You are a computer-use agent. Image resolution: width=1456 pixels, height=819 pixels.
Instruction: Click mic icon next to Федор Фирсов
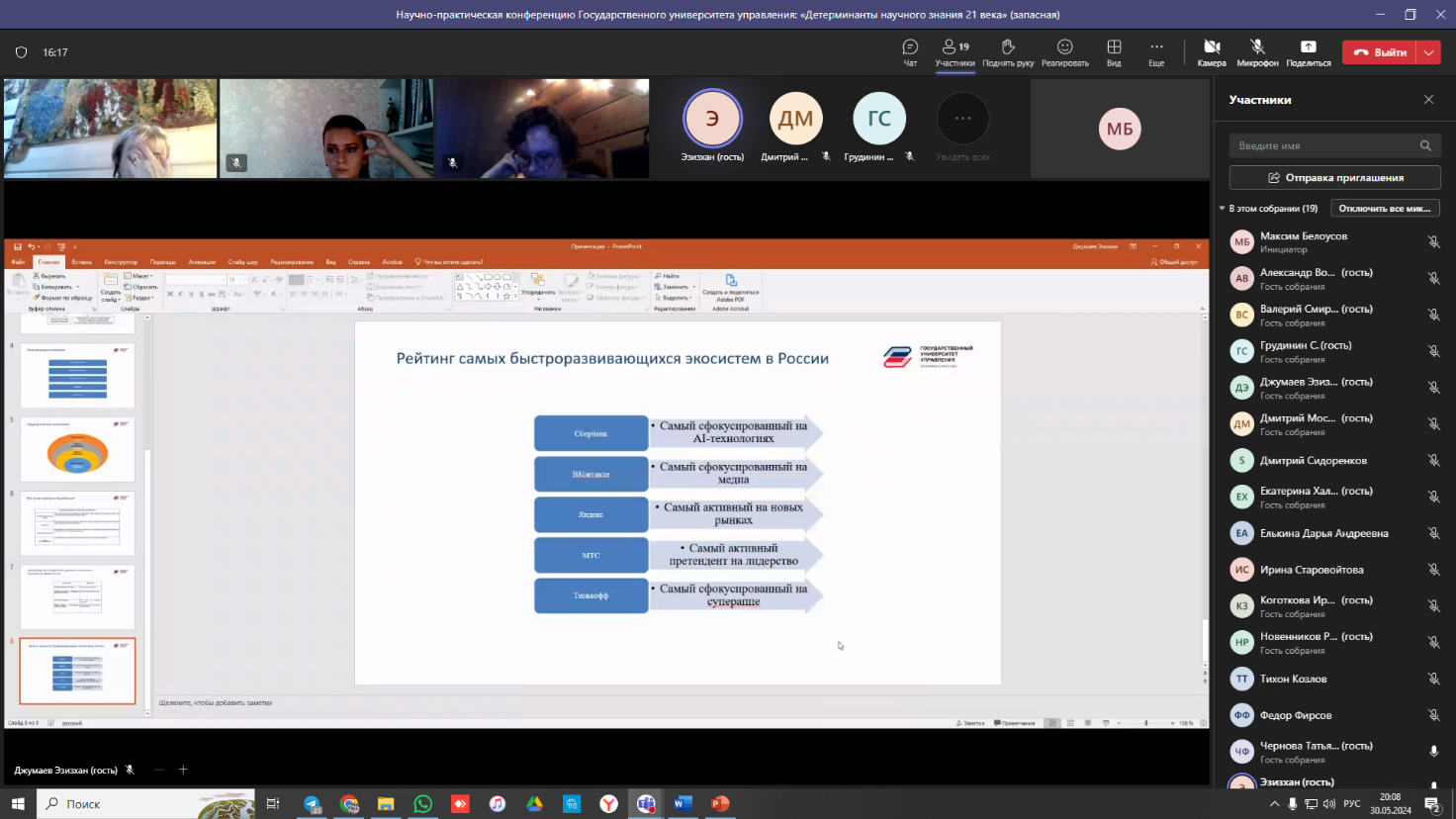click(x=1433, y=715)
